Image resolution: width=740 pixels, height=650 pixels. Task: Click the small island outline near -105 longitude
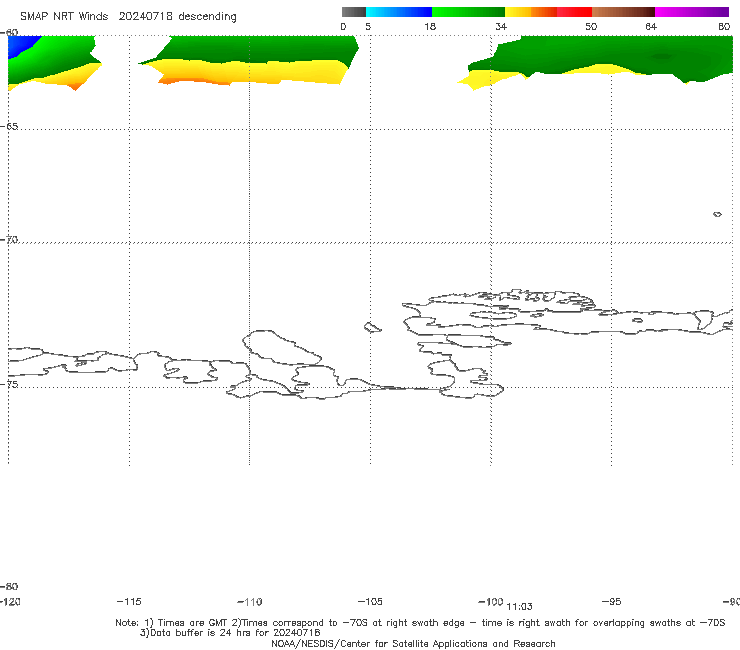point(373,327)
